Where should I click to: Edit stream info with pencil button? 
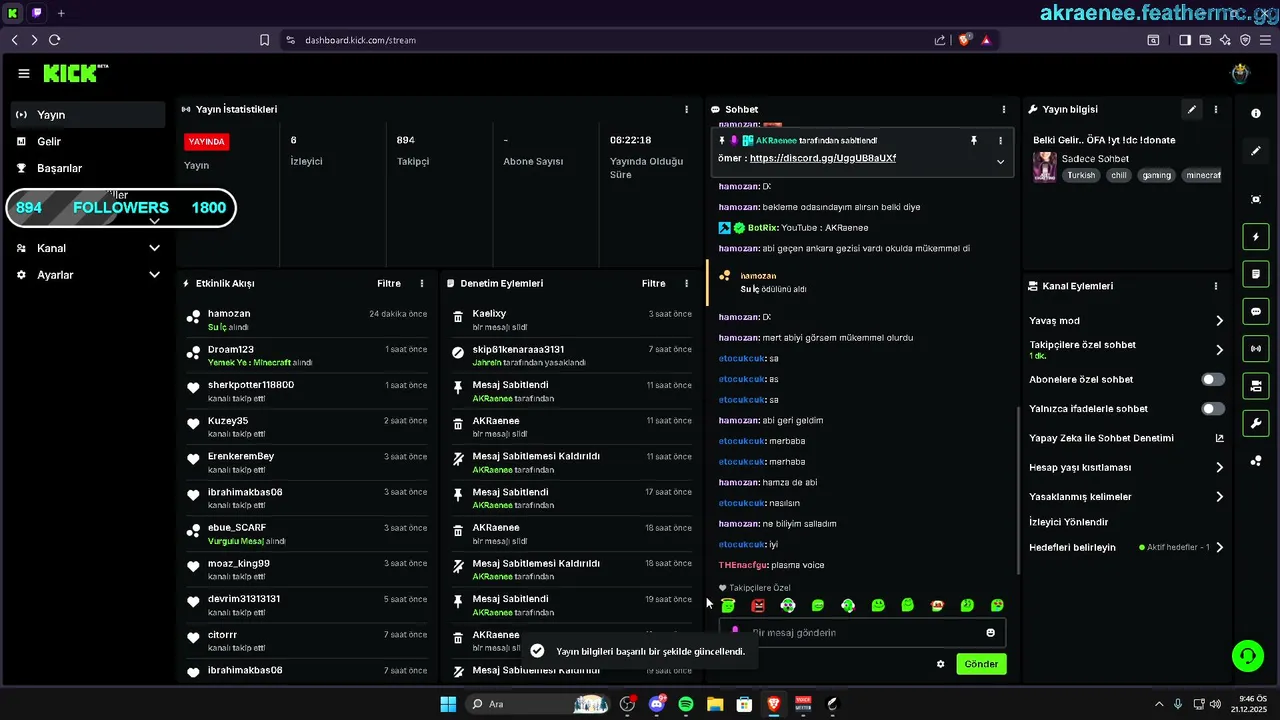(x=1192, y=109)
